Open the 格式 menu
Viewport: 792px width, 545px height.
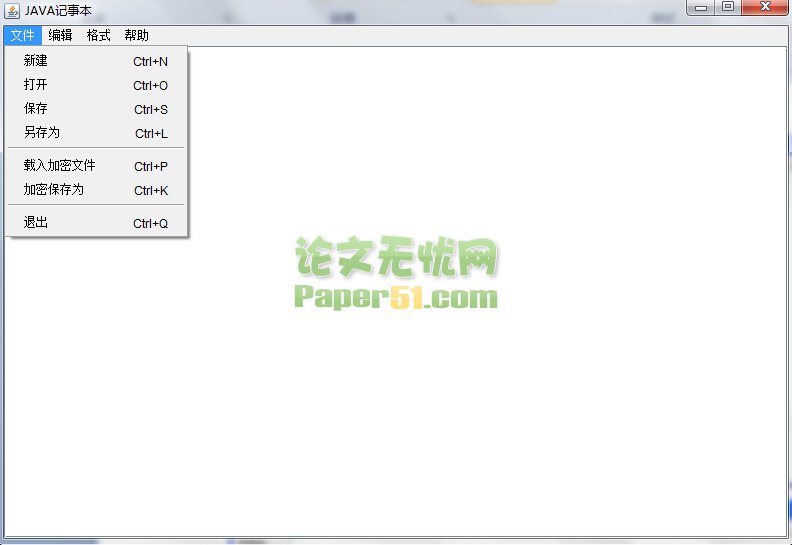[98, 35]
